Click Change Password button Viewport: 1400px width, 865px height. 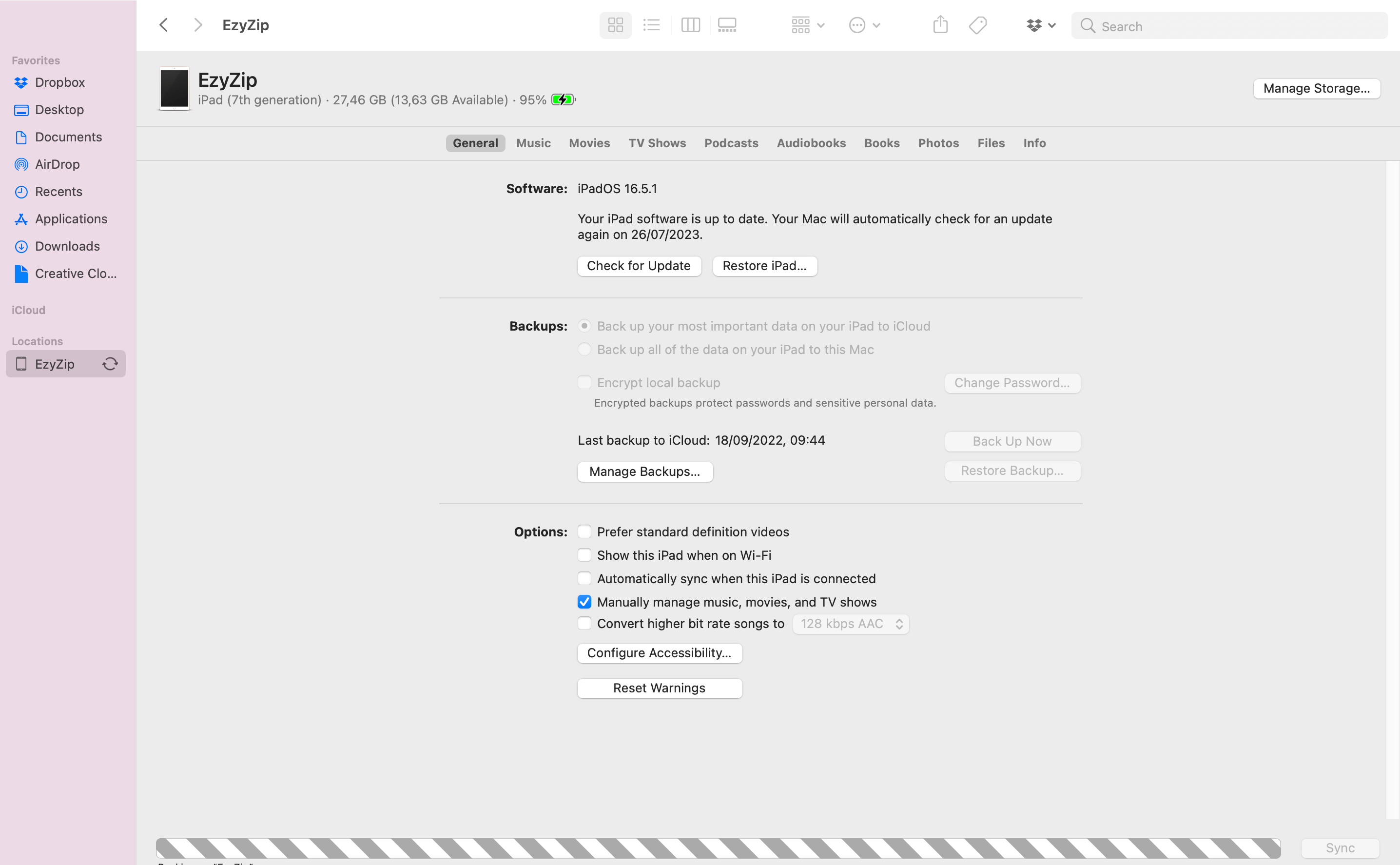pos(1012,383)
